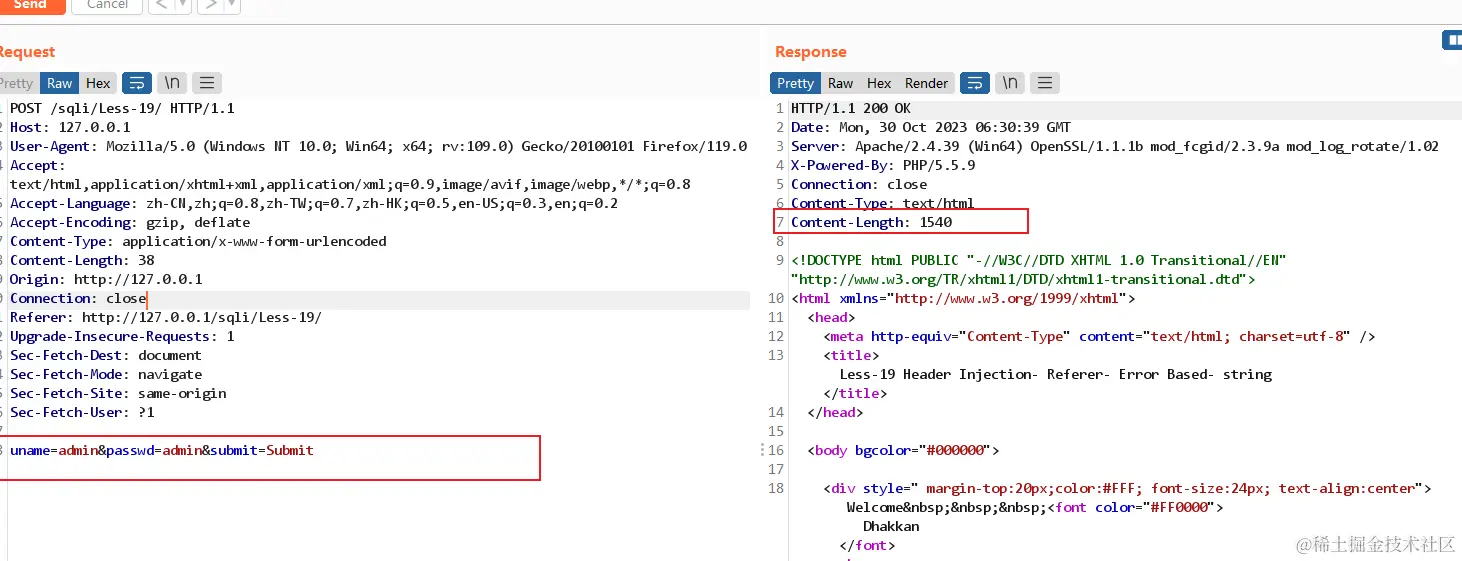Click the Welcome font color line
This screenshot has width=1462, height=561.
(x=1035, y=507)
